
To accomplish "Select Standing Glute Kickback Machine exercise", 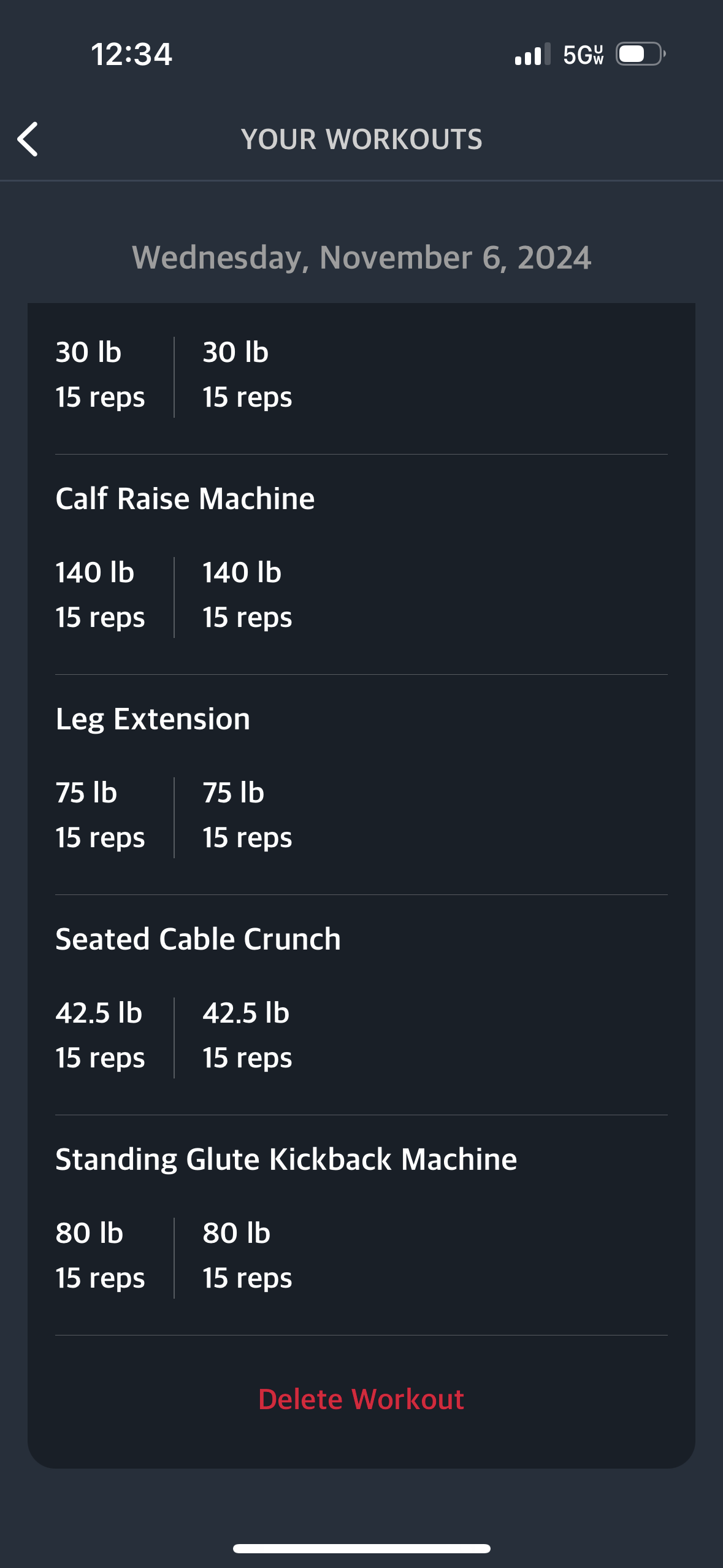I will point(286,1159).
